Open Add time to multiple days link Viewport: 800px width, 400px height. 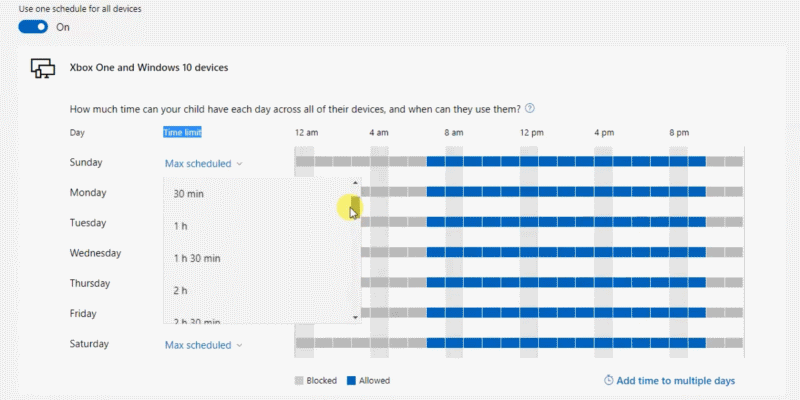[675, 381]
